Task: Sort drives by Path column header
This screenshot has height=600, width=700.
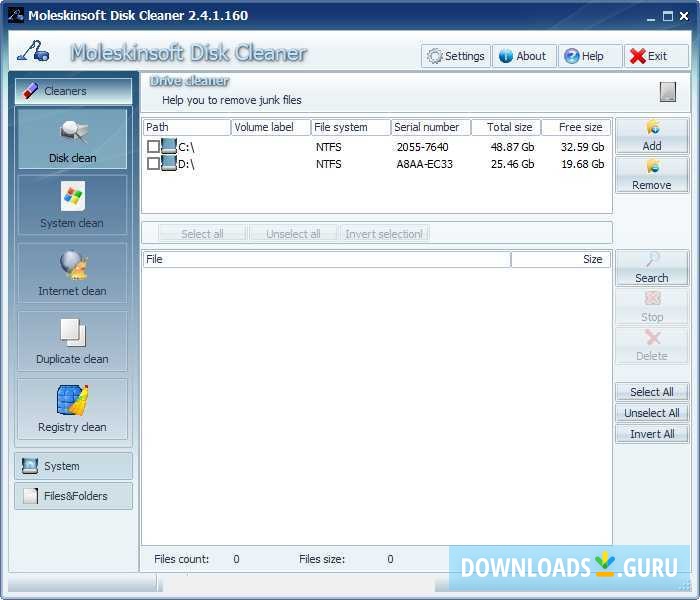Action: (187, 127)
